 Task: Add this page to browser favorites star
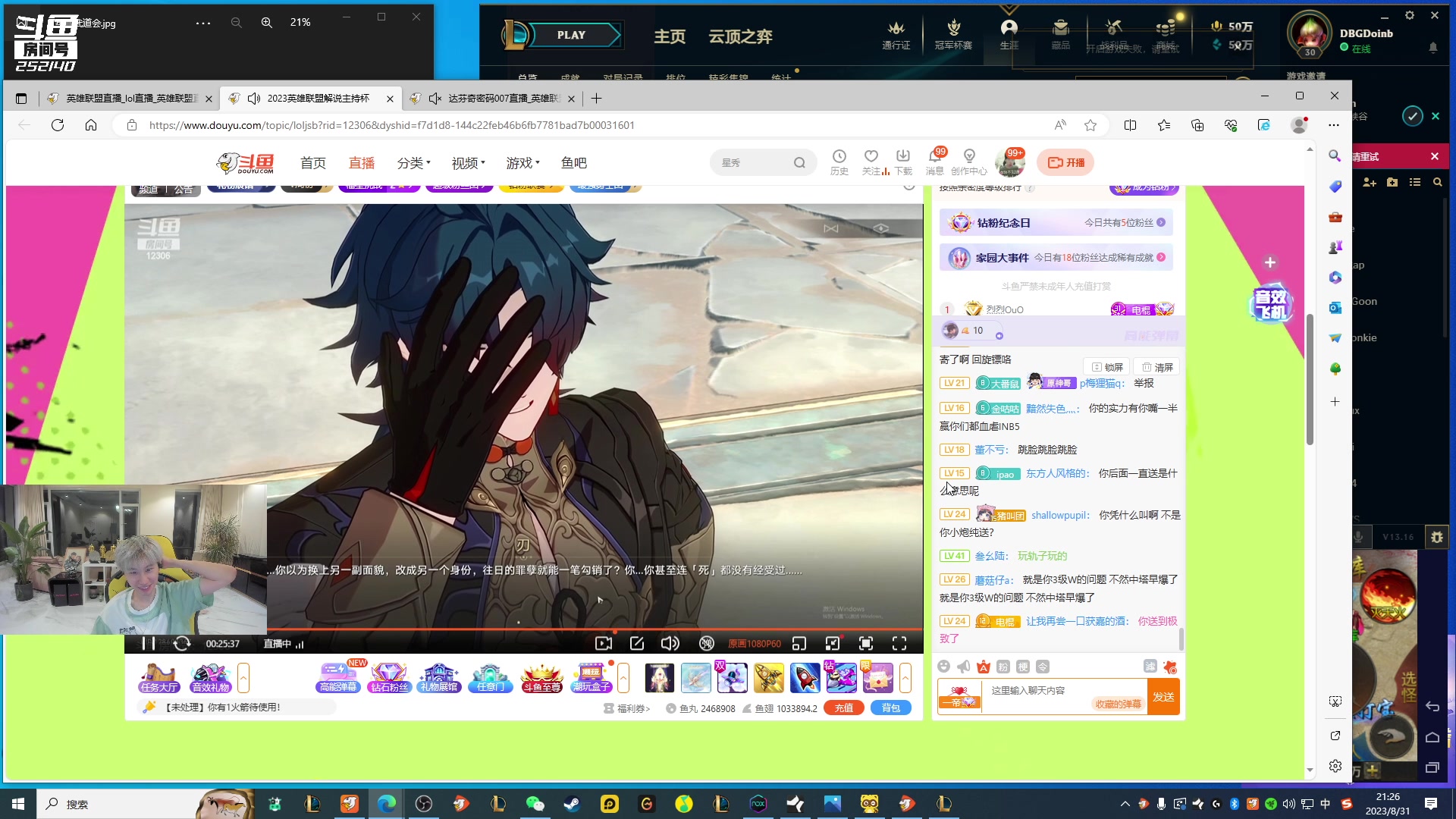(x=1090, y=125)
